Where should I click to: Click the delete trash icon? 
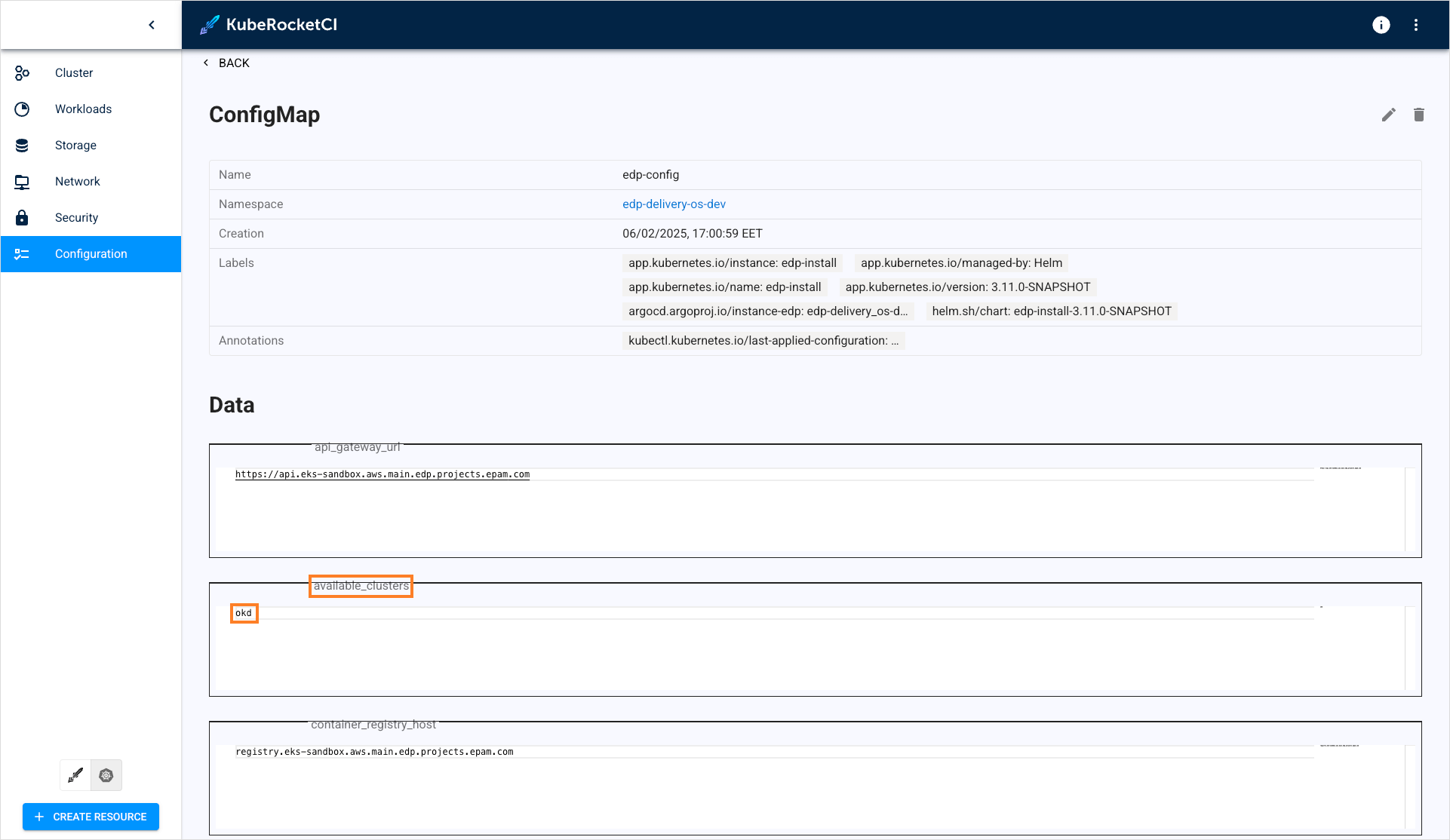point(1419,115)
